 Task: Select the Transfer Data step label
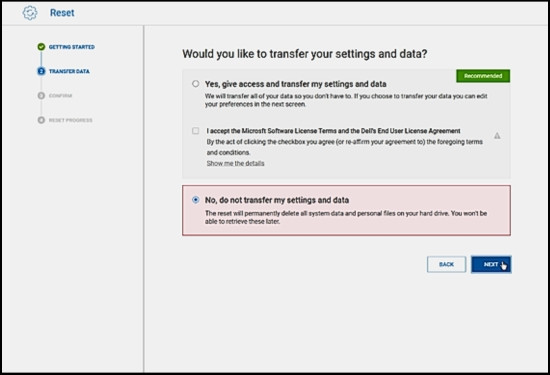point(69,71)
